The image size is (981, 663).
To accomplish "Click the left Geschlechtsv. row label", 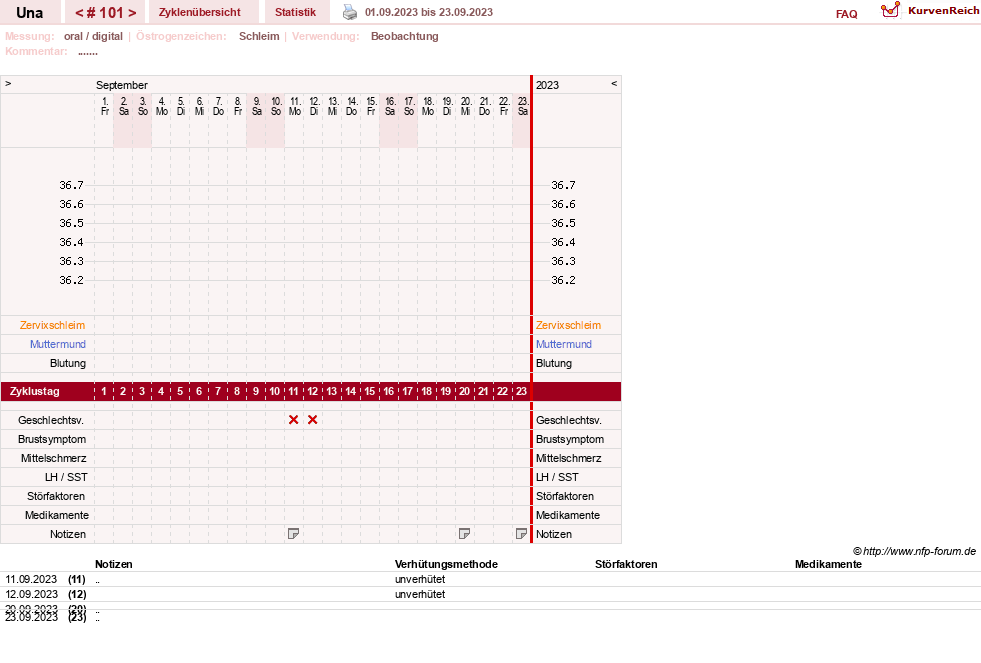I will coord(51,420).
